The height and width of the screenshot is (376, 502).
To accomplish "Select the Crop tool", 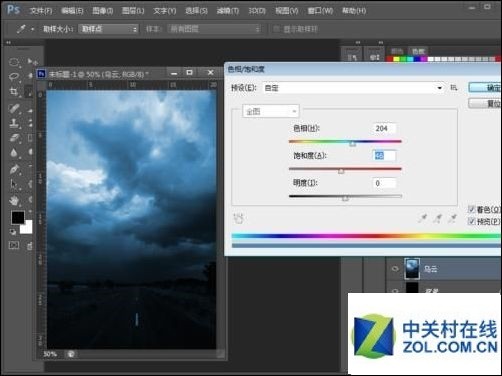I will tap(14, 91).
